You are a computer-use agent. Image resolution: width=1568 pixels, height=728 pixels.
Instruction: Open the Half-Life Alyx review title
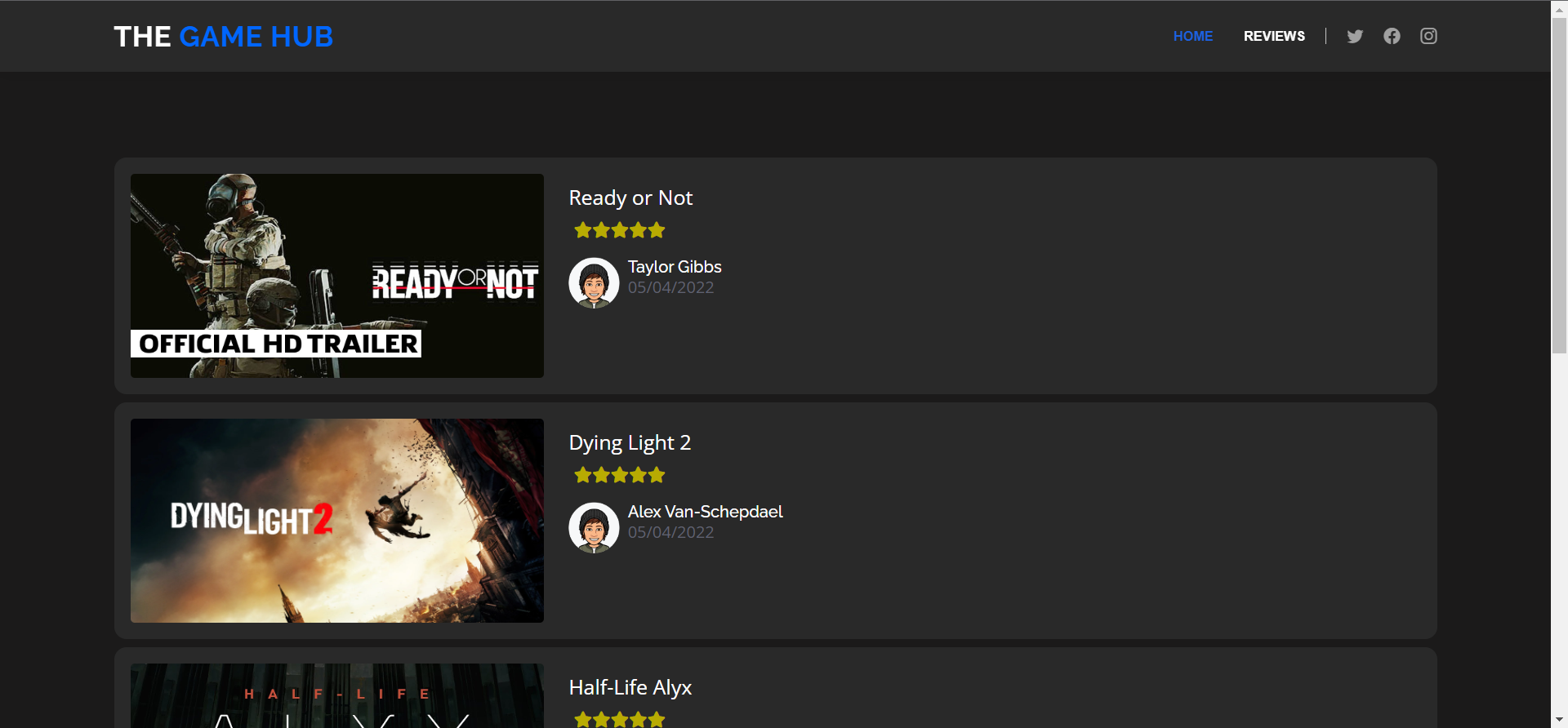pos(630,688)
